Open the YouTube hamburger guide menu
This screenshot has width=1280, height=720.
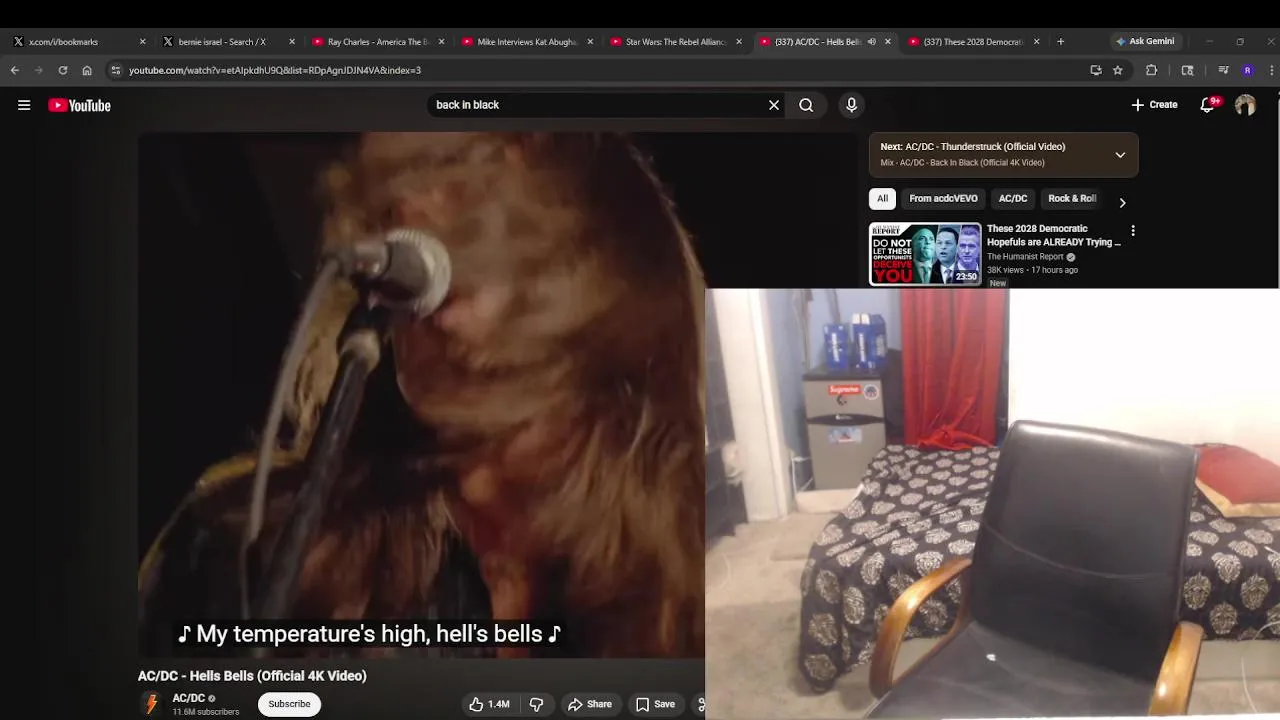coord(24,105)
